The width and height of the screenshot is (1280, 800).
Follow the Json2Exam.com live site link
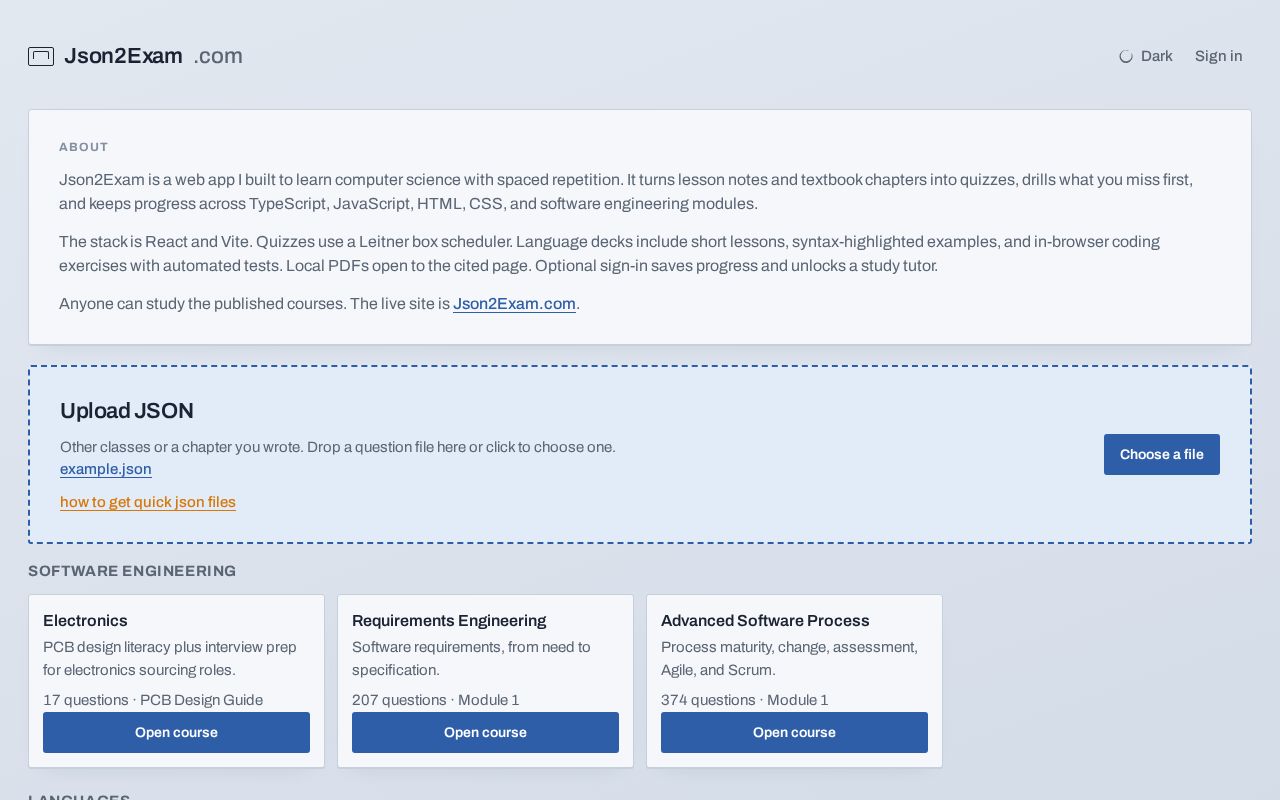tap(514, 304)
